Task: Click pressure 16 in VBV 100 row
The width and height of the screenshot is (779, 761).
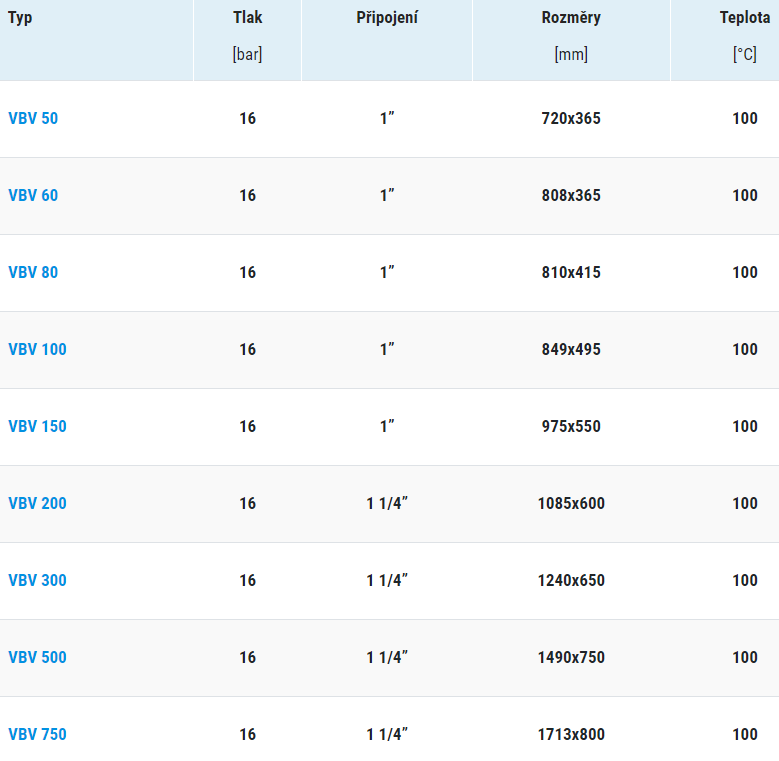Action: coord(247,349)
